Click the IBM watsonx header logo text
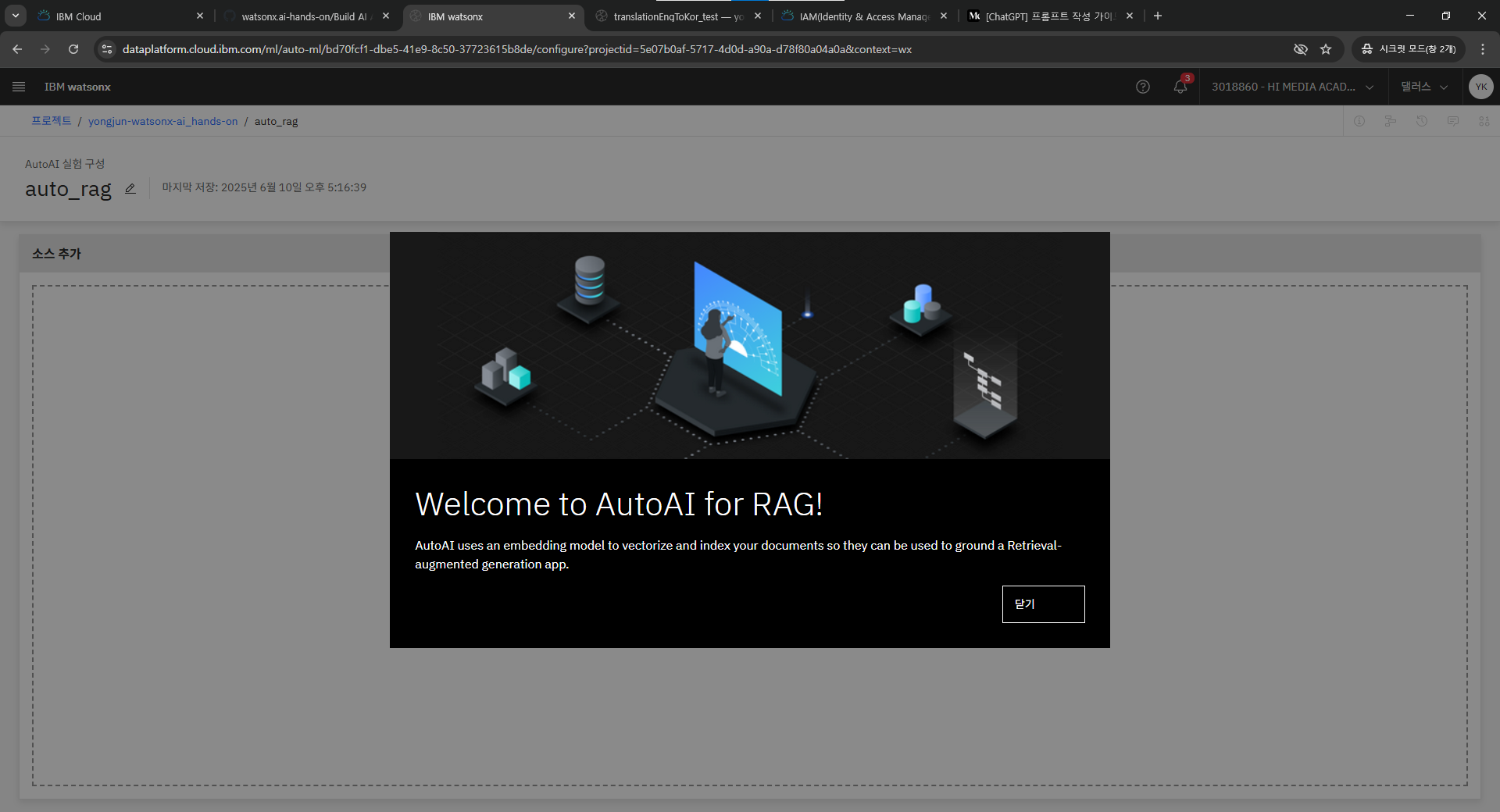This screenshot has height=812, width=1500. coord(77,87)
